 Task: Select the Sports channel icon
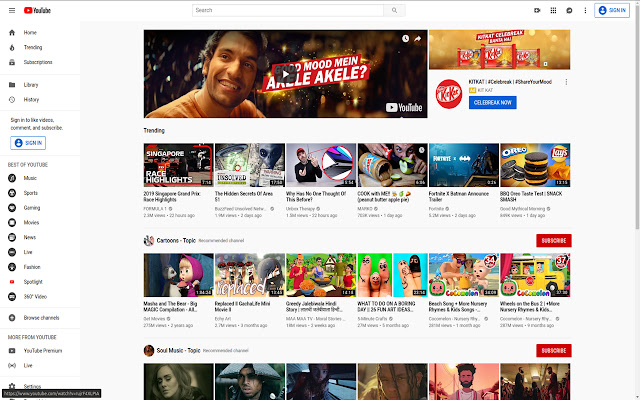[x=12, y=193]
